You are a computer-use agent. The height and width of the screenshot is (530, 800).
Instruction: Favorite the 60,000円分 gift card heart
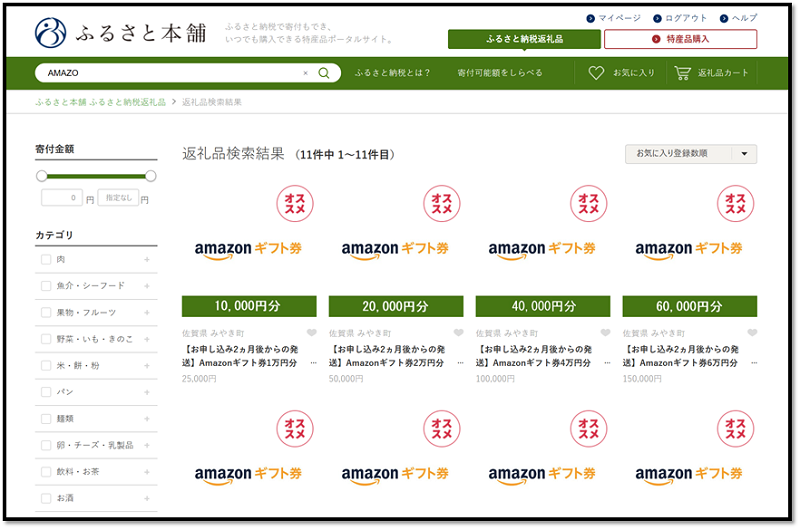[x=752, y=333]
